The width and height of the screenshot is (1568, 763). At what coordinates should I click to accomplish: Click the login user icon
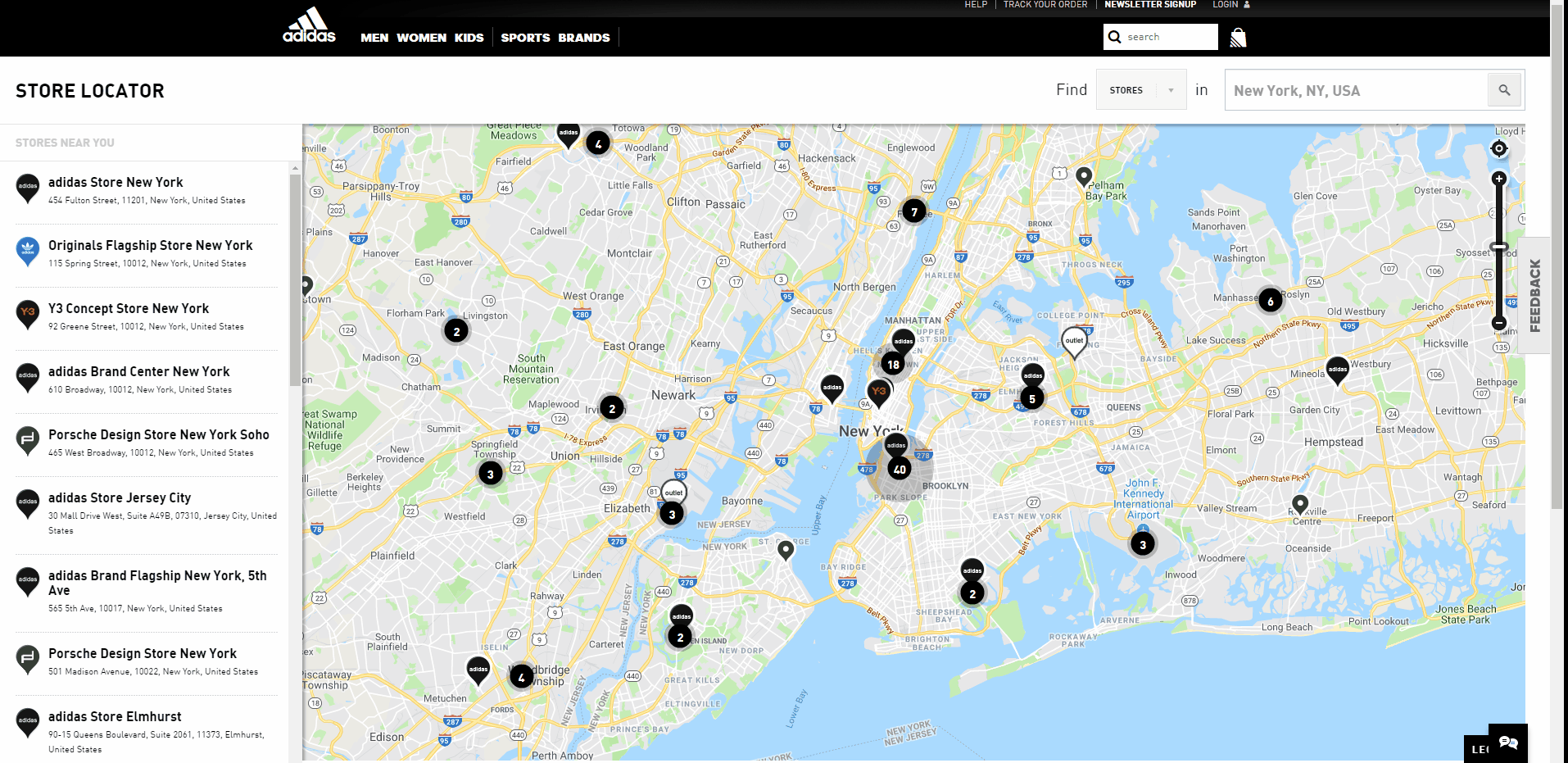click(1247, 5)
